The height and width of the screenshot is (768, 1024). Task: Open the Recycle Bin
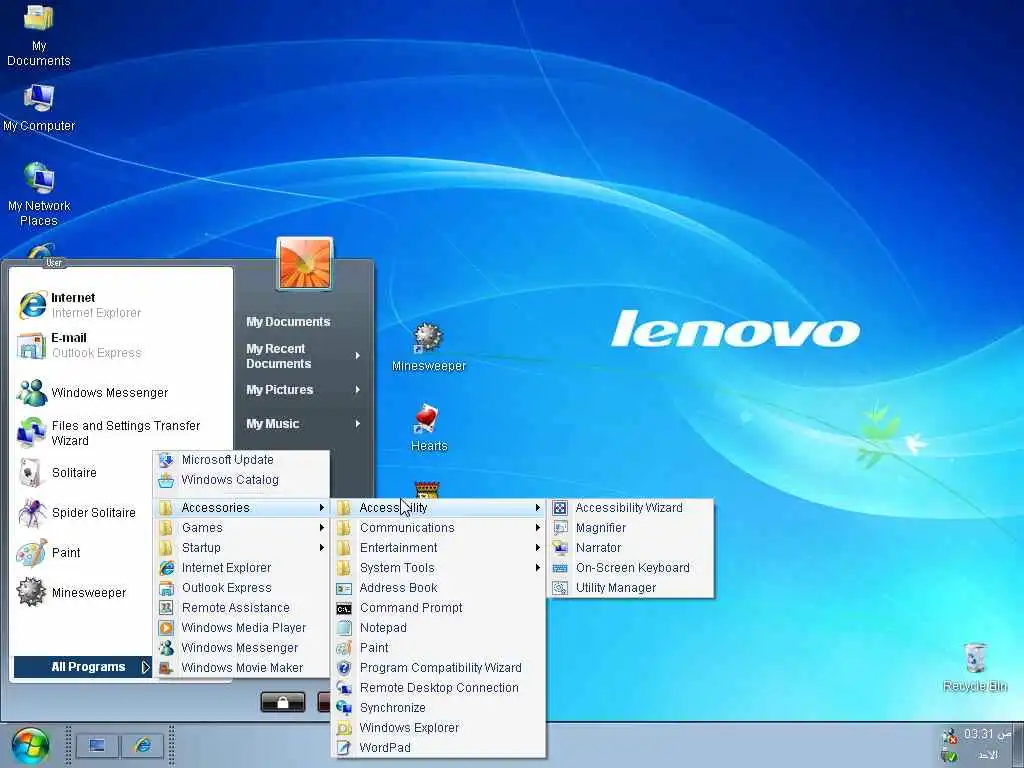(x=974, y=667)
